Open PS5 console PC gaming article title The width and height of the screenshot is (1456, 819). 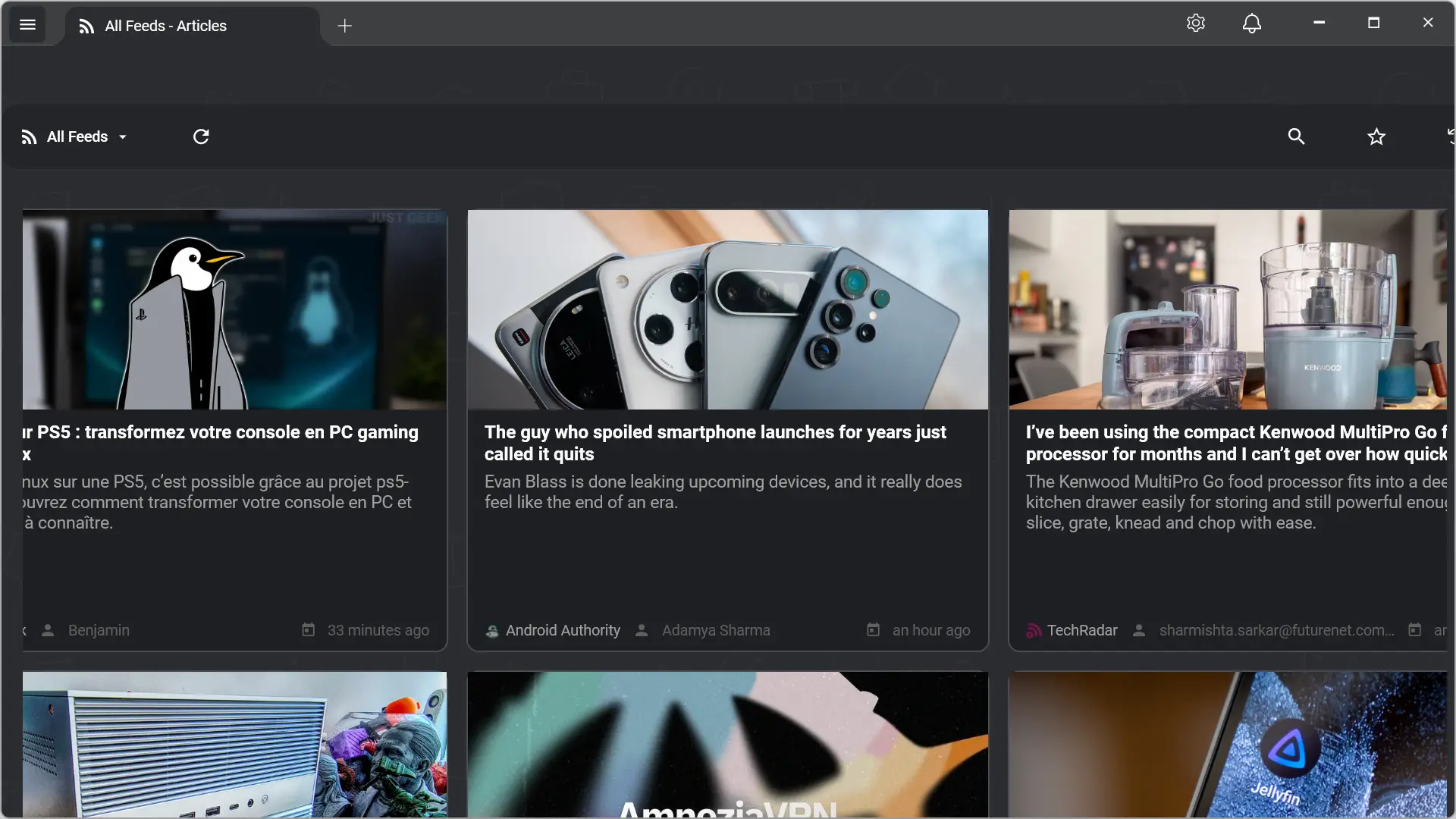coord(220,443)
